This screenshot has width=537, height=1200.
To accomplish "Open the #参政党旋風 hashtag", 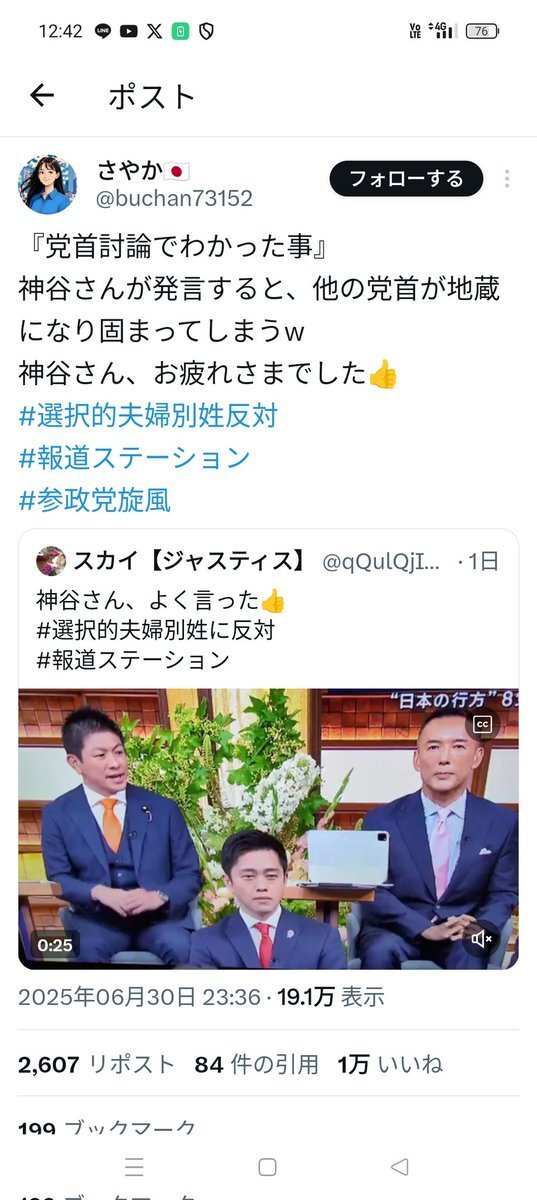I will (95, 499).
